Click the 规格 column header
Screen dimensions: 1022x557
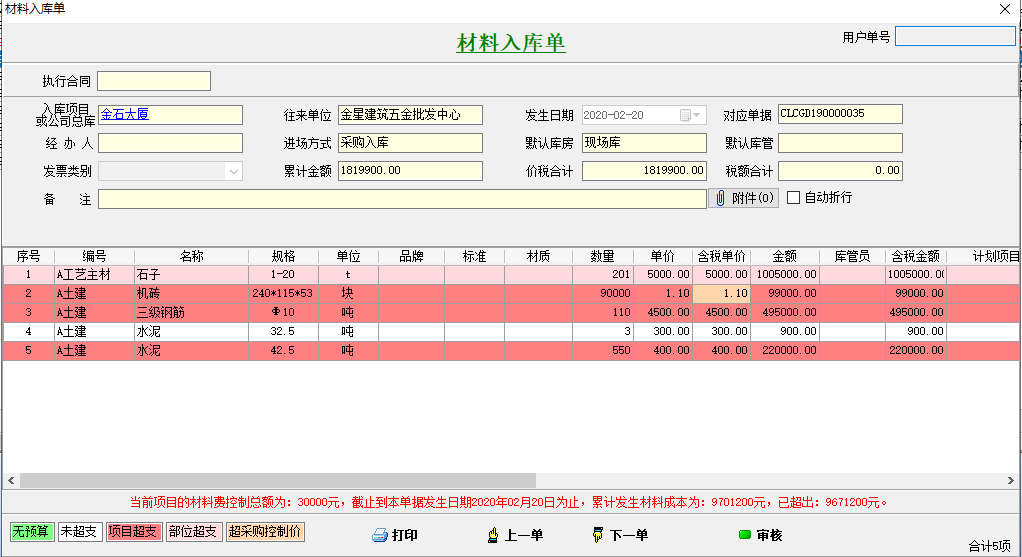click(284, 257)
